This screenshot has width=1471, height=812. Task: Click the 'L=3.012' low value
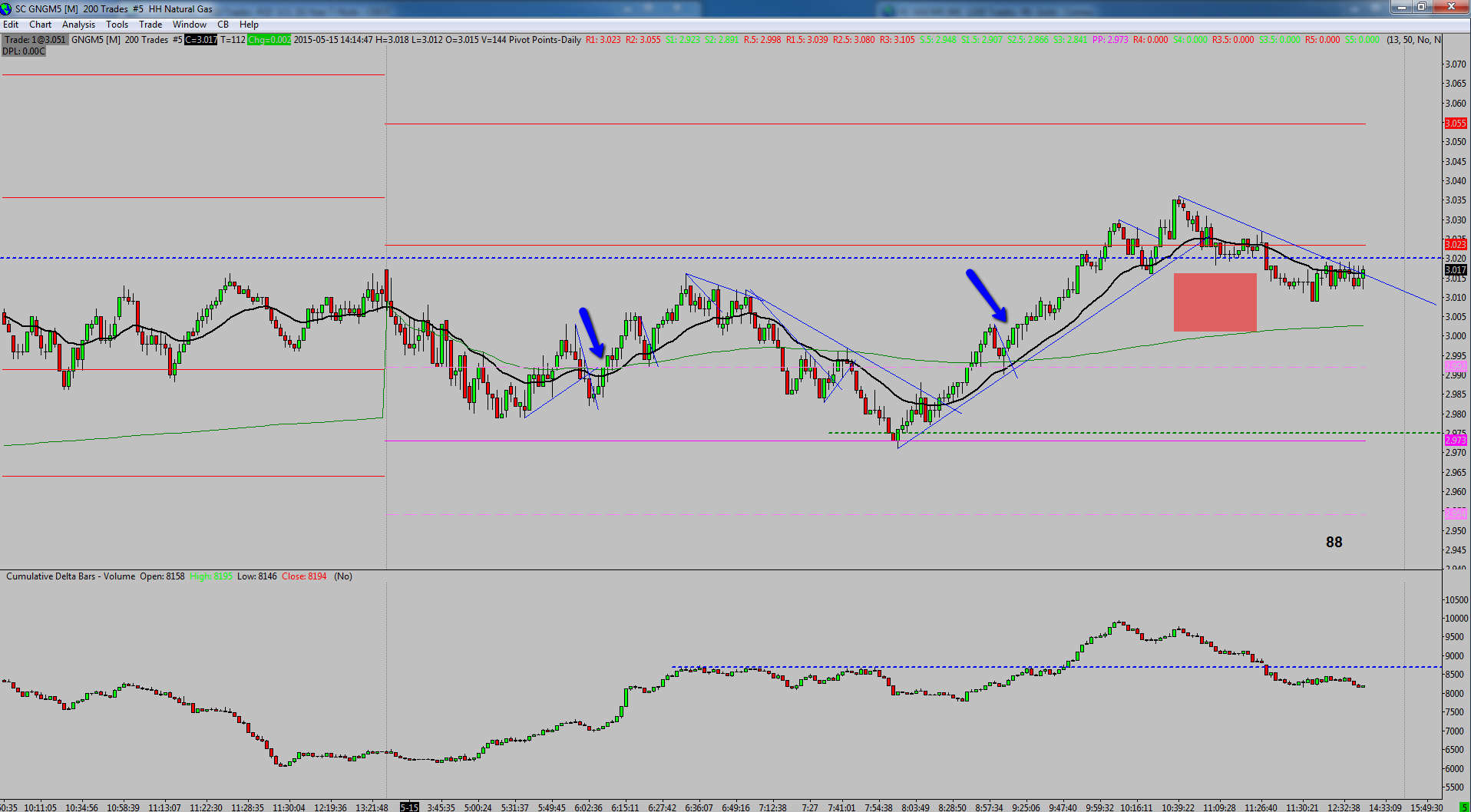428,40
